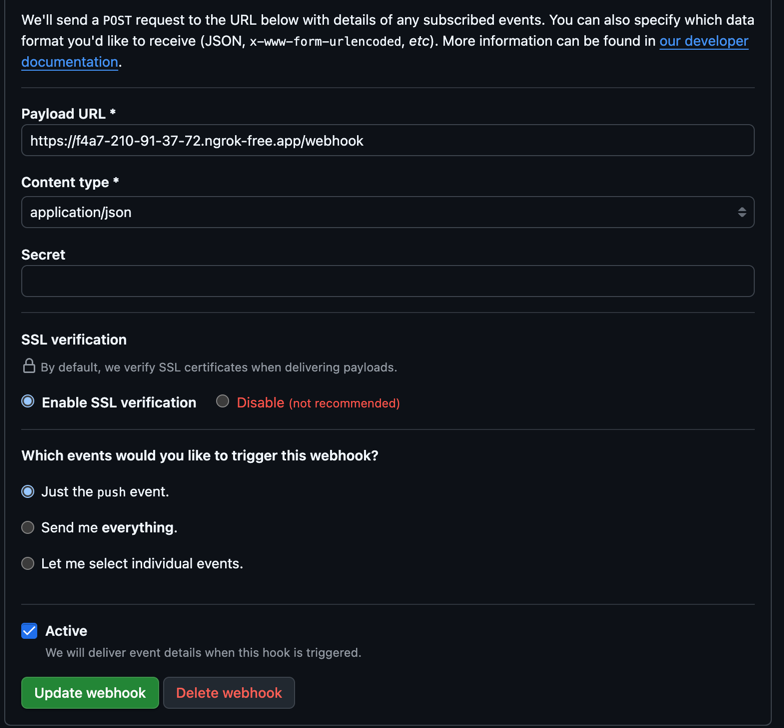Viewport: 784px width, 728px height.
Task: Click the Just the push event label
Action: point(105,492)
